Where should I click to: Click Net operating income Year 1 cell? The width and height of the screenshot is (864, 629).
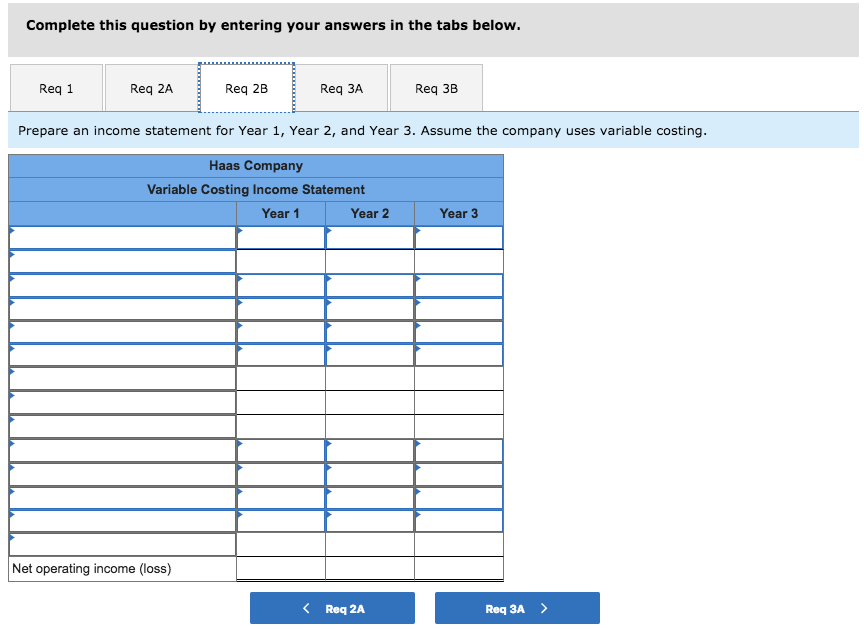(x=280, y=569)
